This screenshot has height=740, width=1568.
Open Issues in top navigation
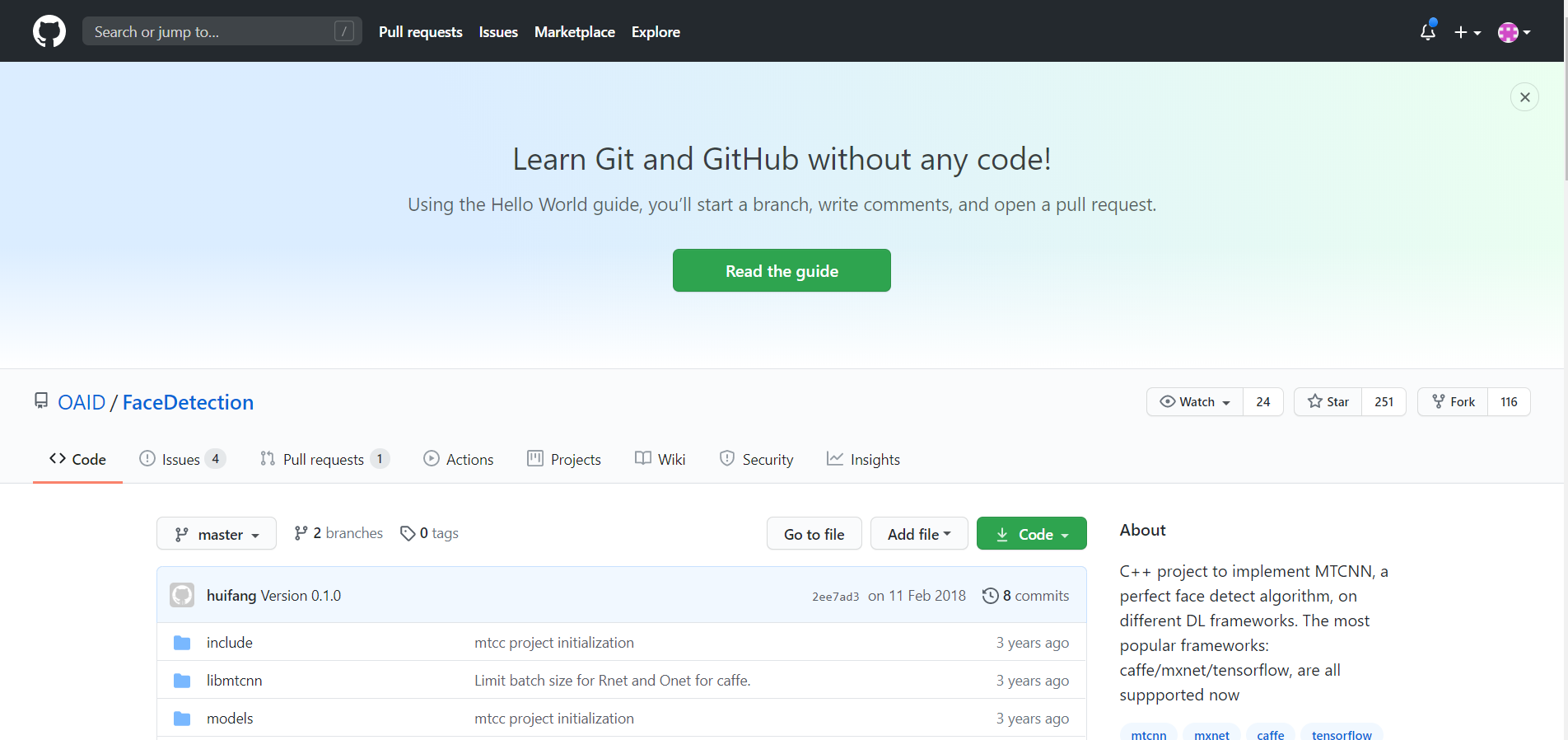point(498,31)
